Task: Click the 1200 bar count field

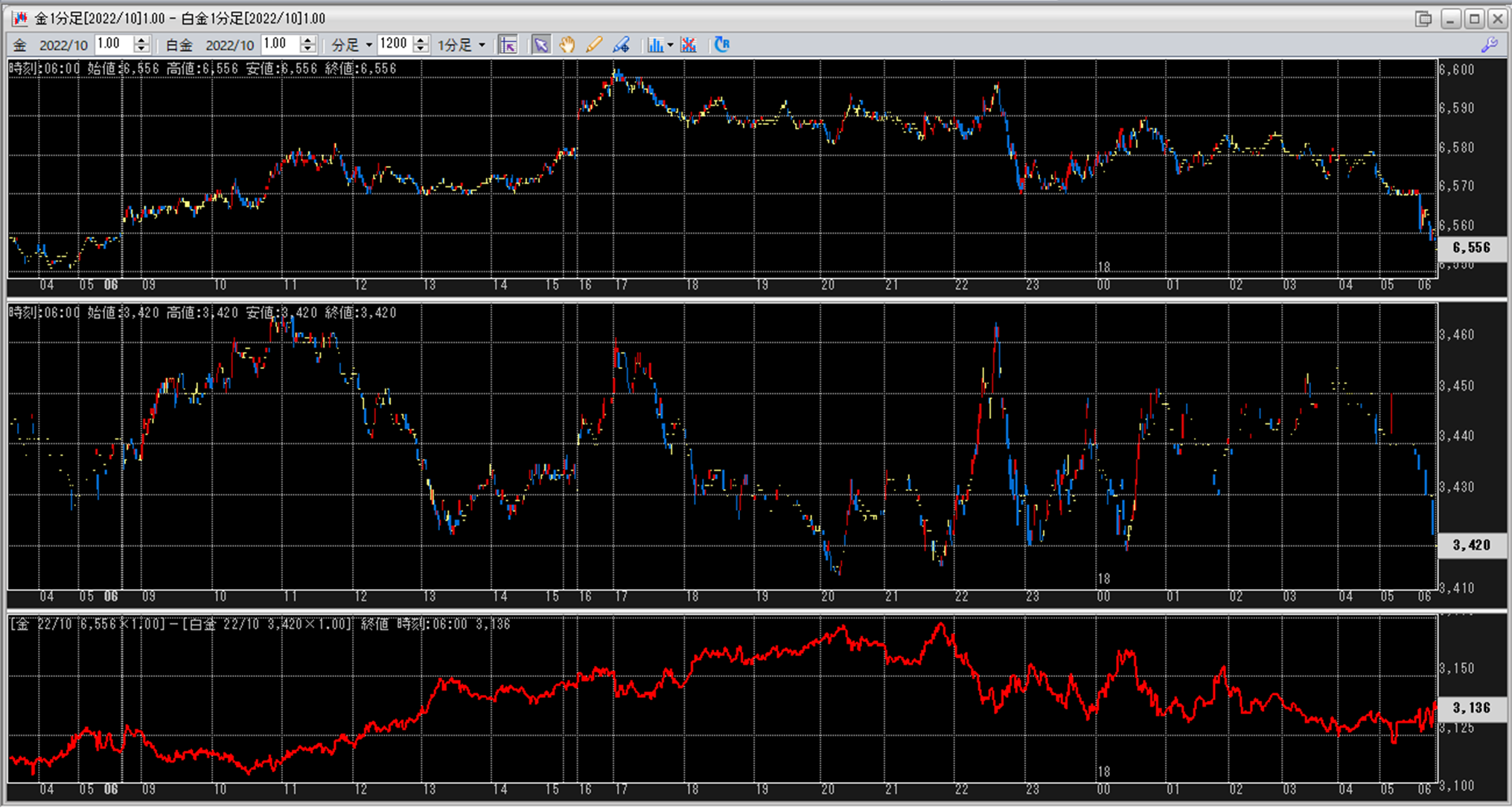Action: 393,45
